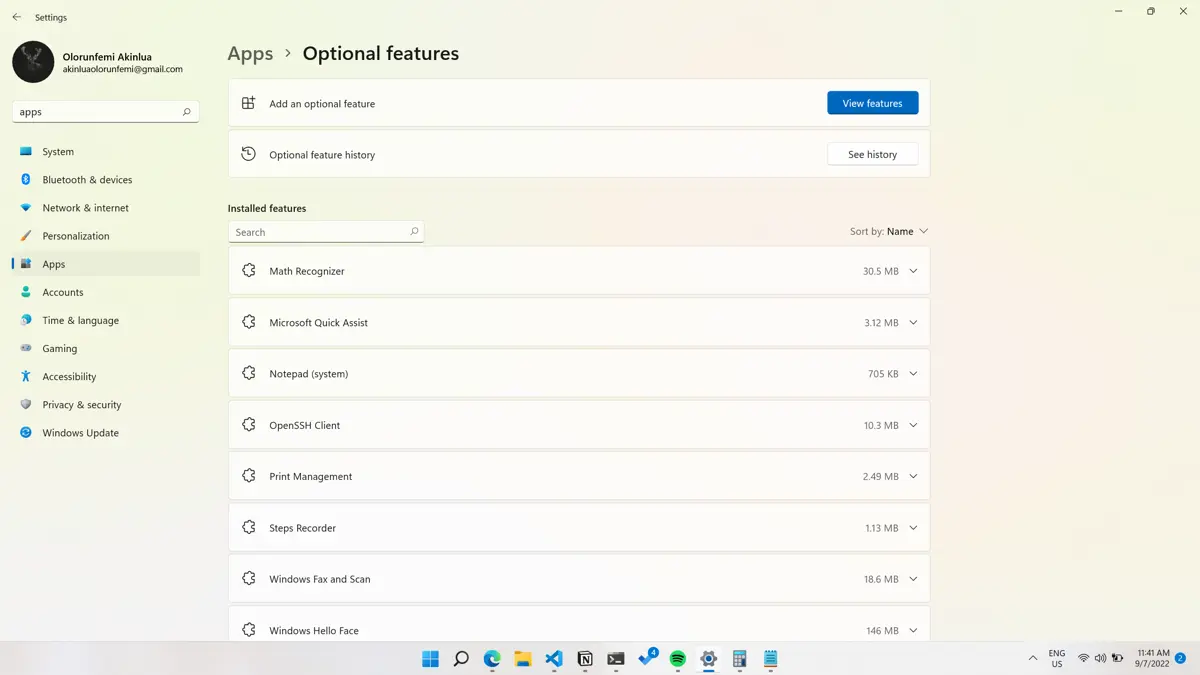Click the Gaming controller icon

26,348
